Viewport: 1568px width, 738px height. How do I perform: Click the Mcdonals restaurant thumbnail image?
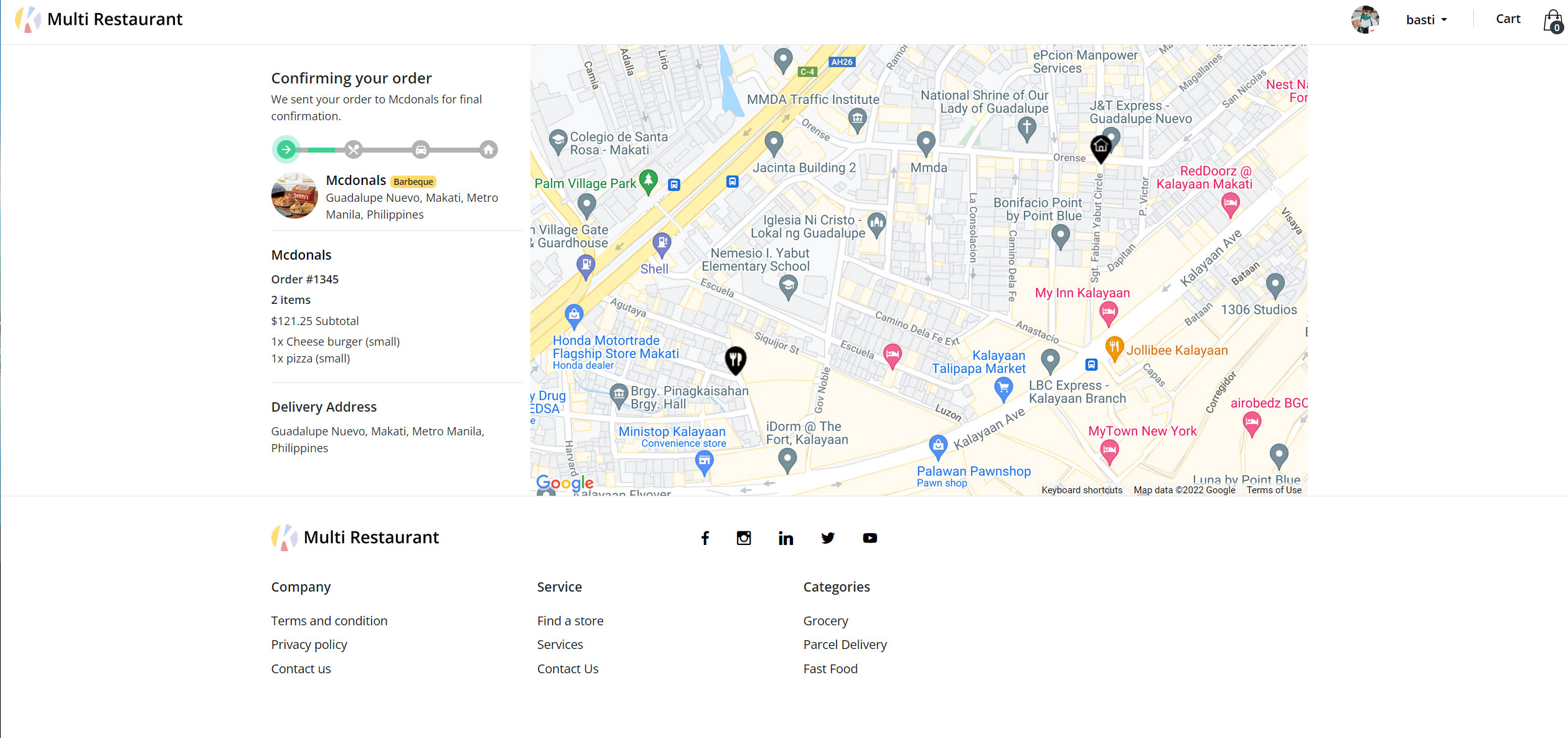294,196
